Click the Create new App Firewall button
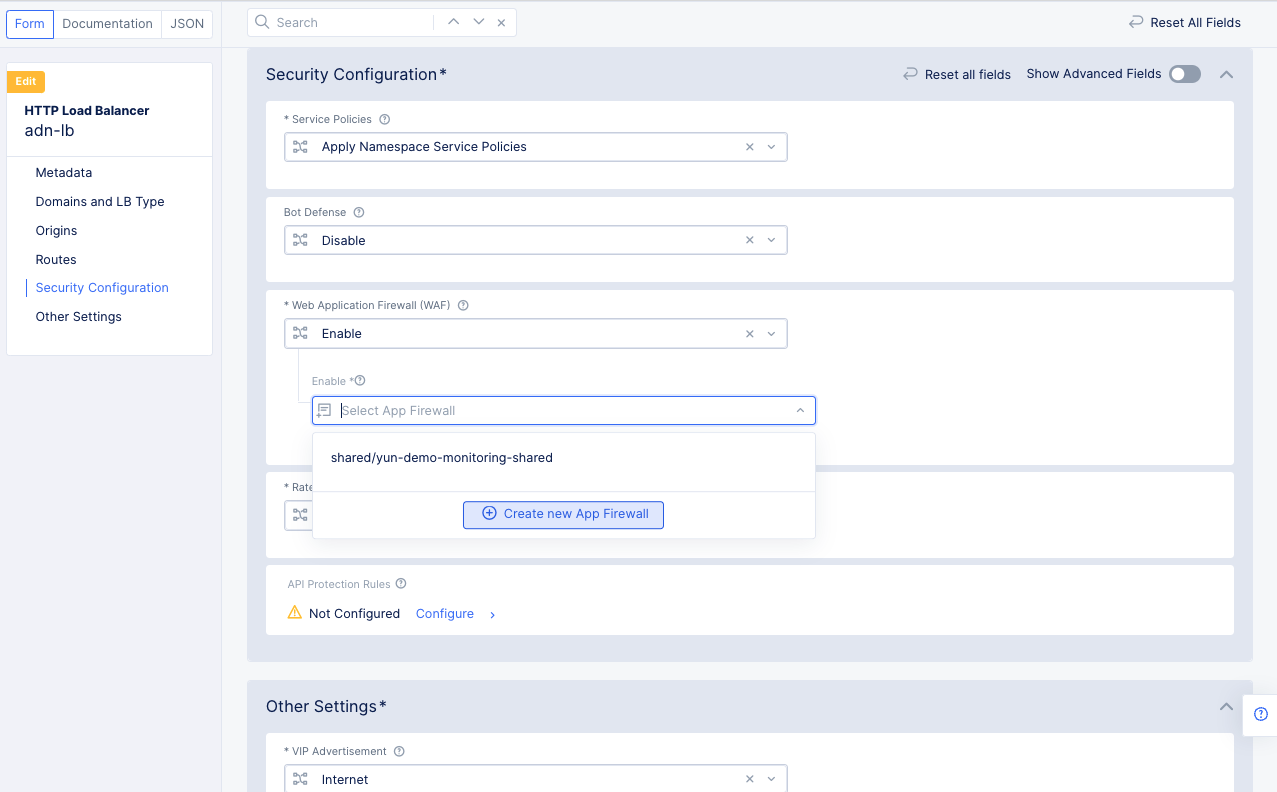 click(563, 514)
